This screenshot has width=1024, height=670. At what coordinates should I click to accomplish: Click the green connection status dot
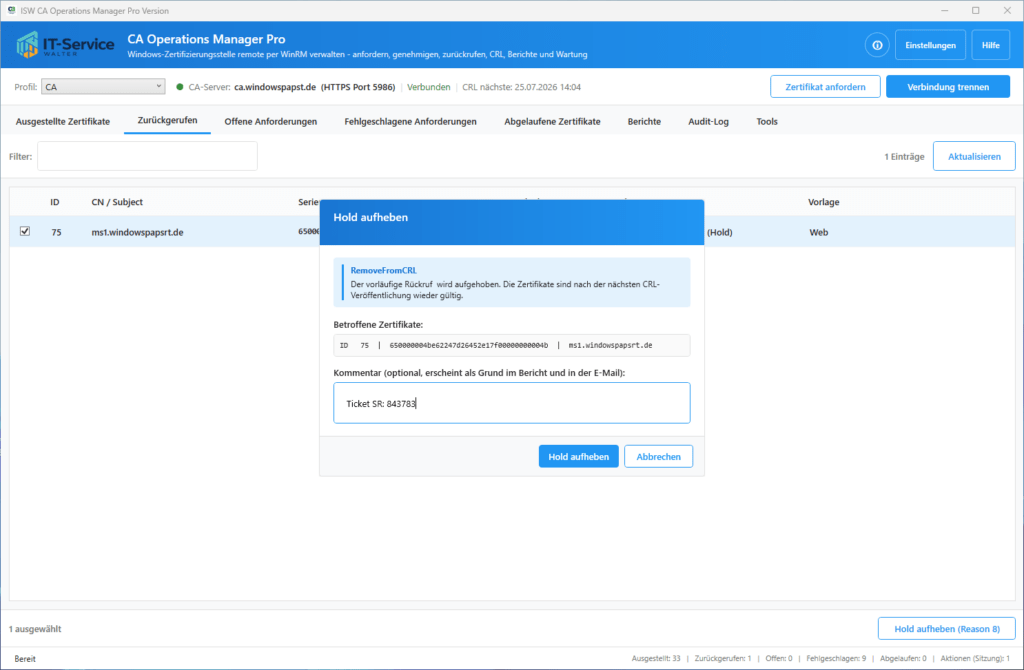point(180,87)
